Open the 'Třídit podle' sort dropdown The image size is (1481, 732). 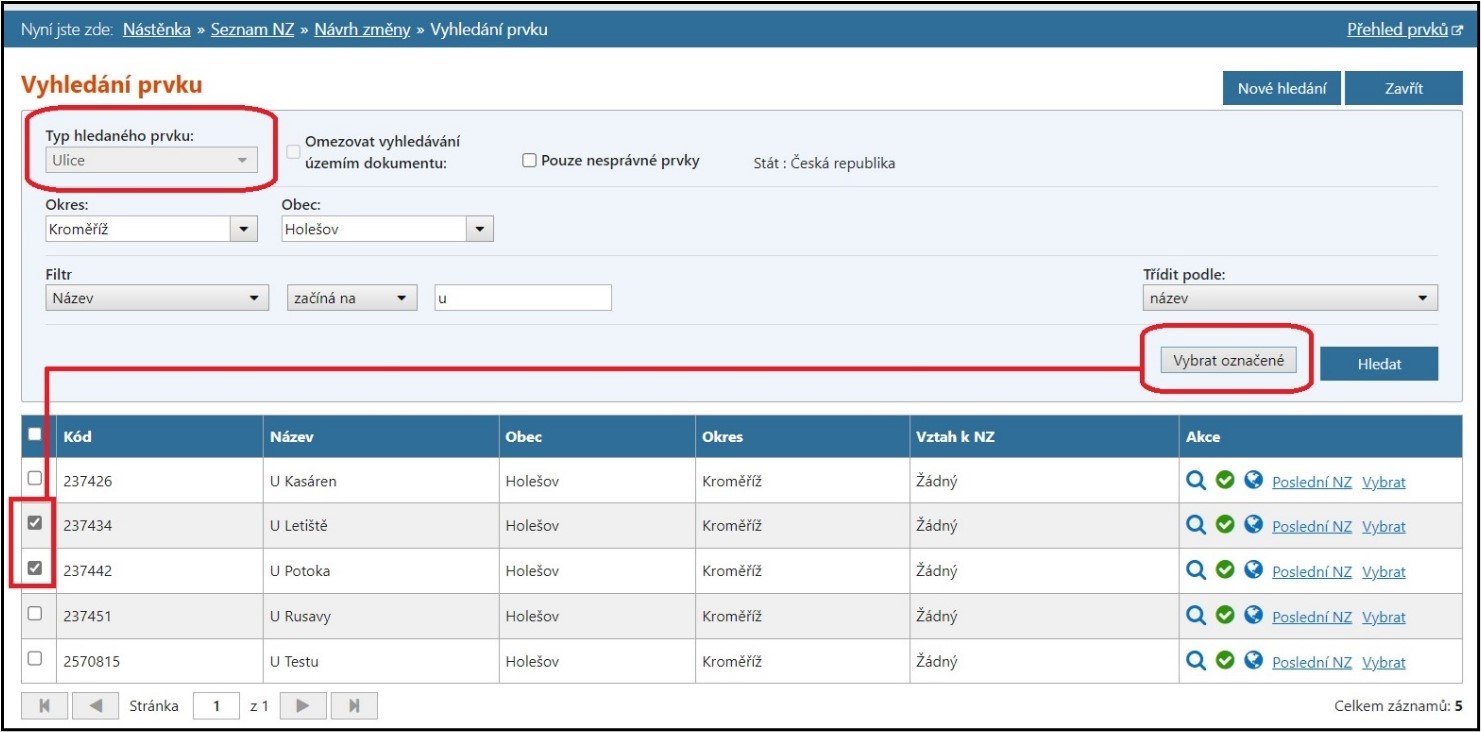(x=1289, y=298)
